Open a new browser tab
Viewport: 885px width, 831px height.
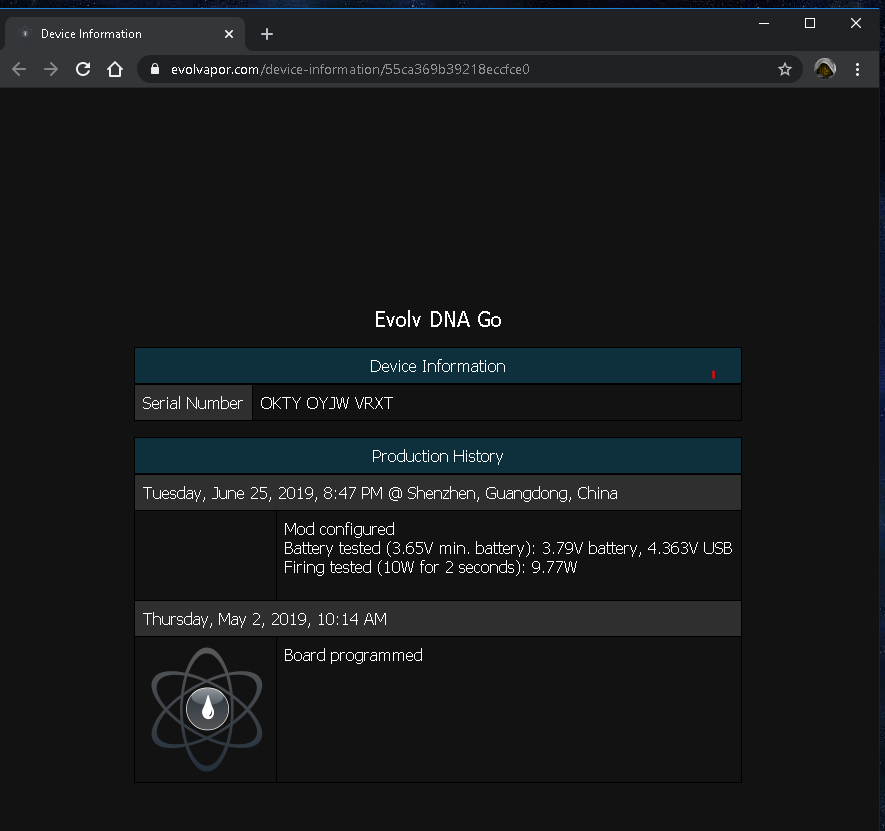pyautogui.click(x=267, y=34)
